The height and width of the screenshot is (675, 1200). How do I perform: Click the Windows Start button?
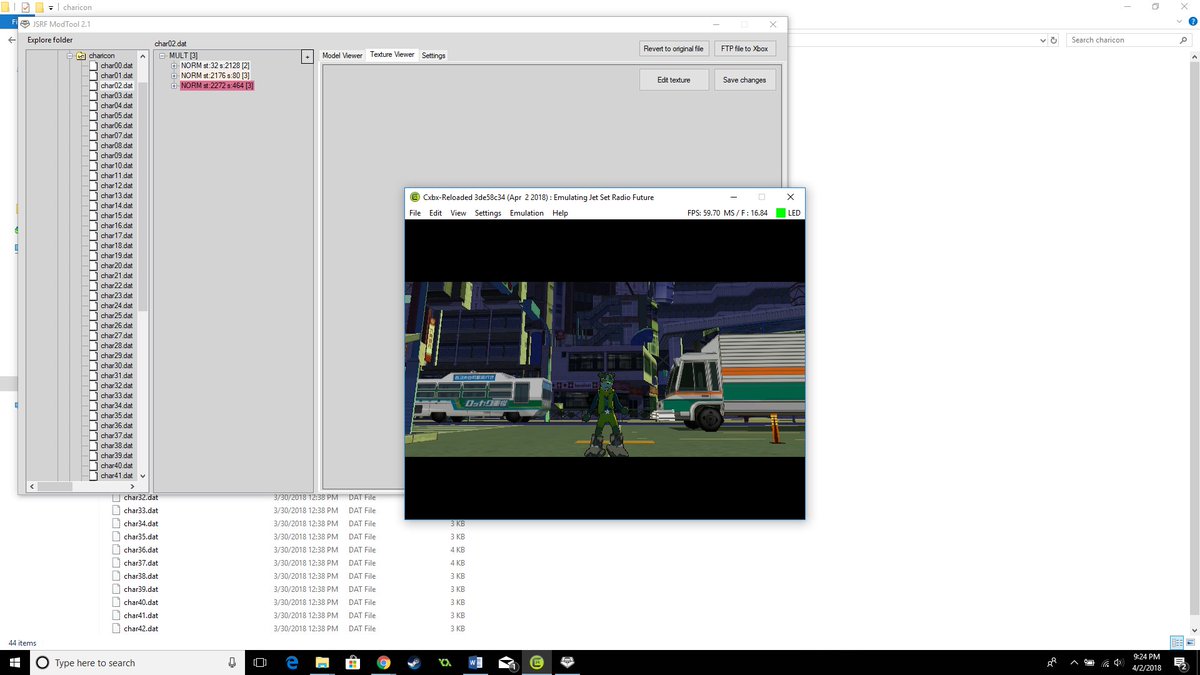coord(14,662)
